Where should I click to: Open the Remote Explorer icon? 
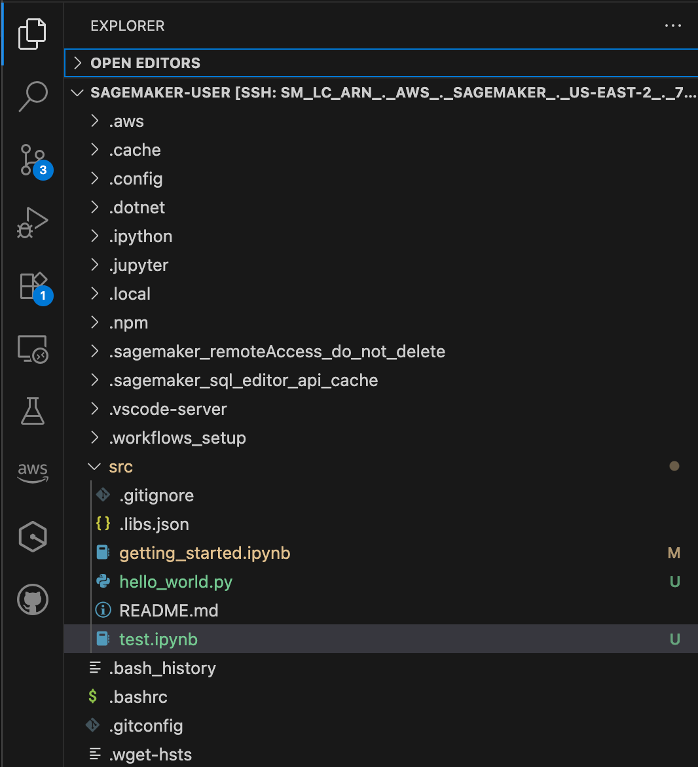32,349
